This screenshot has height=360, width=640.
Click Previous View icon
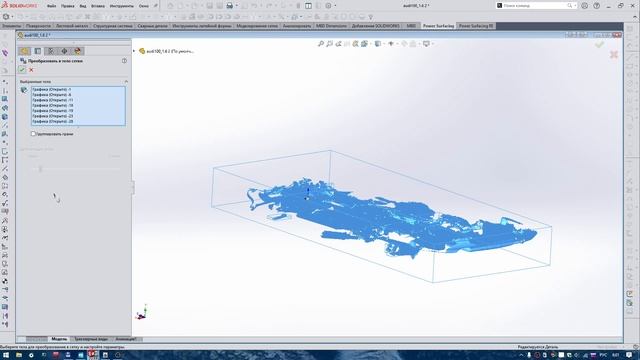338,44
